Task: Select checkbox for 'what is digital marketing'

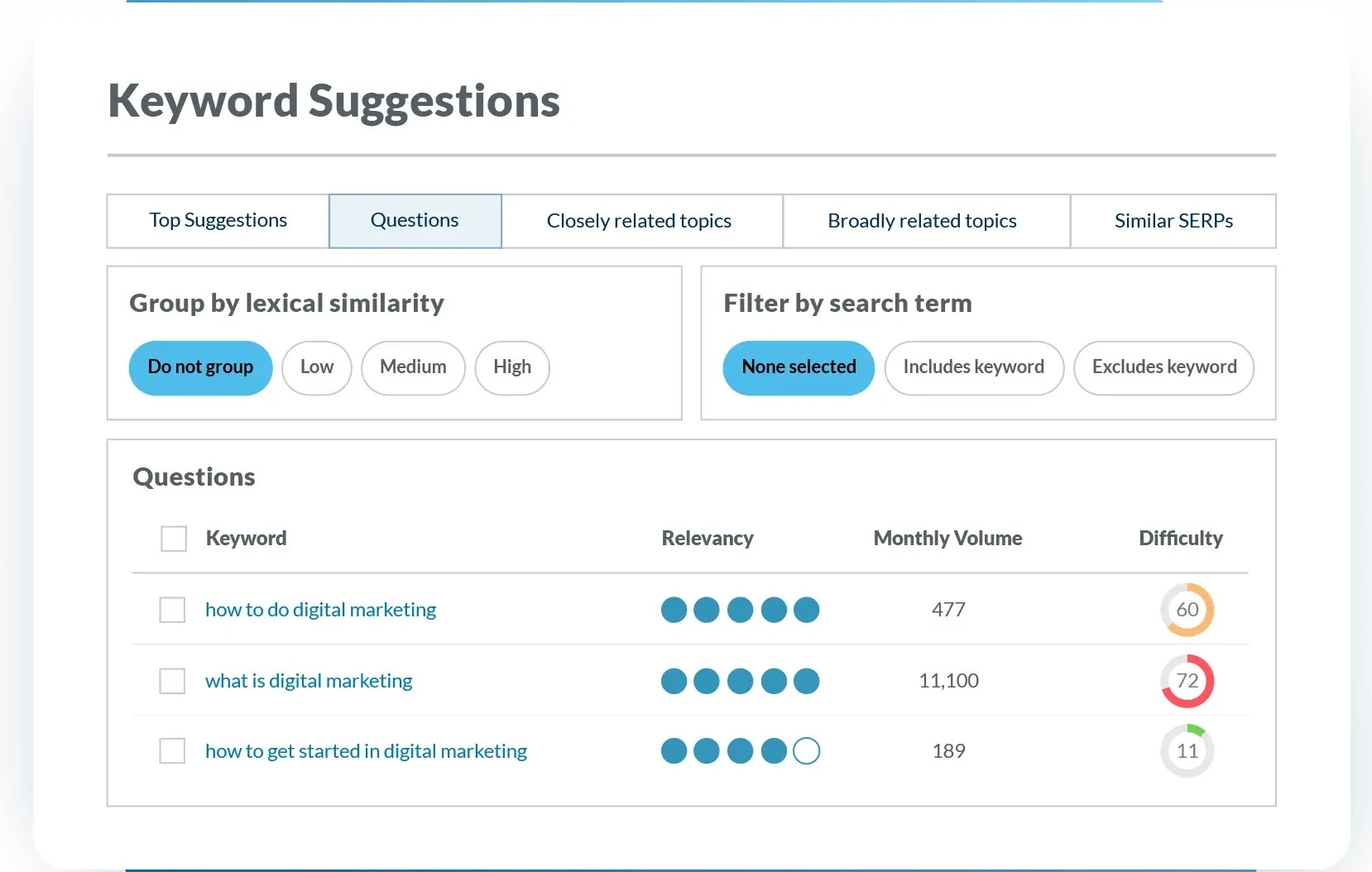Action: [172, 681]
